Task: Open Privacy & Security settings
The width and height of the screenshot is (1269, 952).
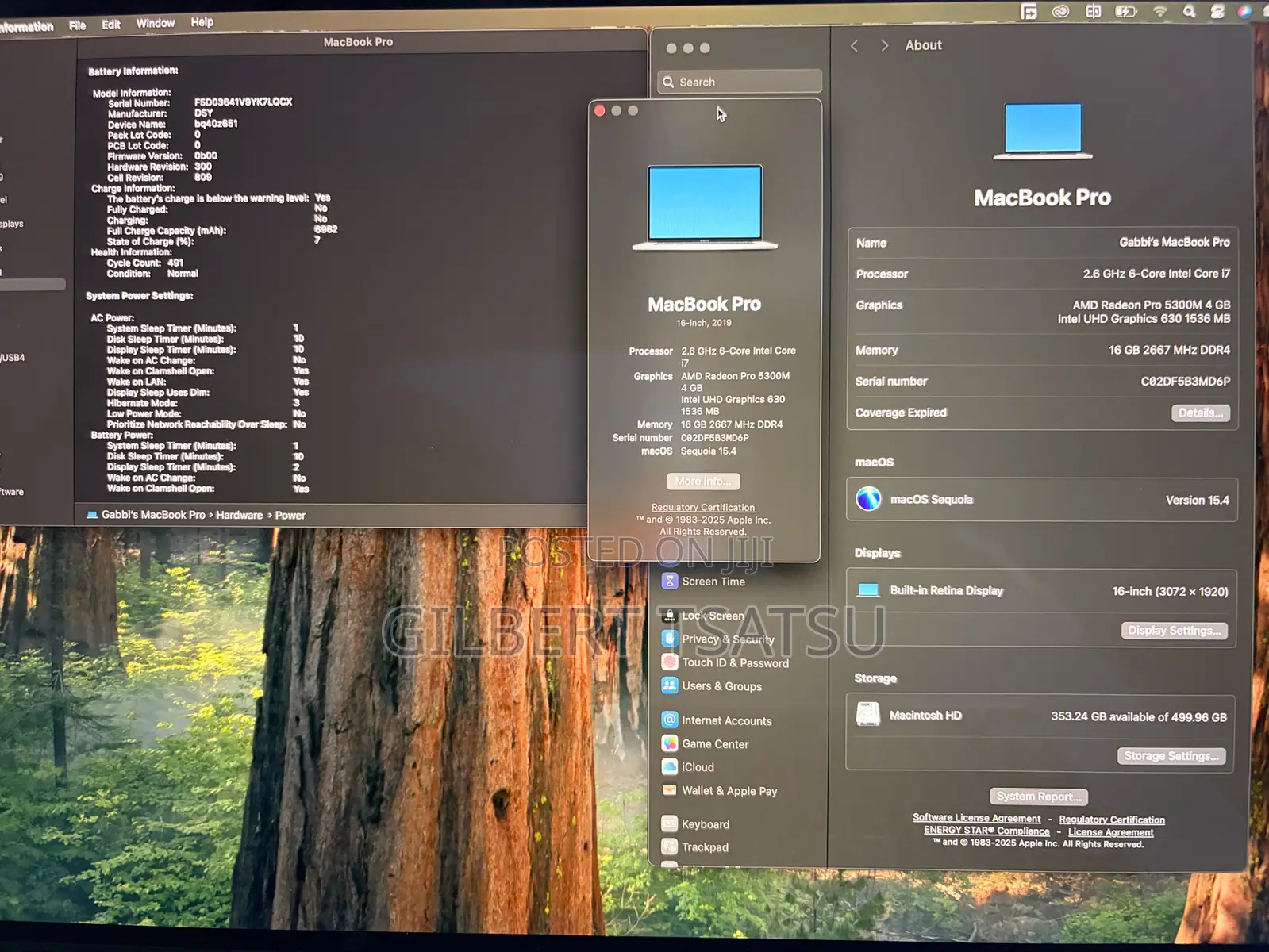Action: click(x=718, y=639)
